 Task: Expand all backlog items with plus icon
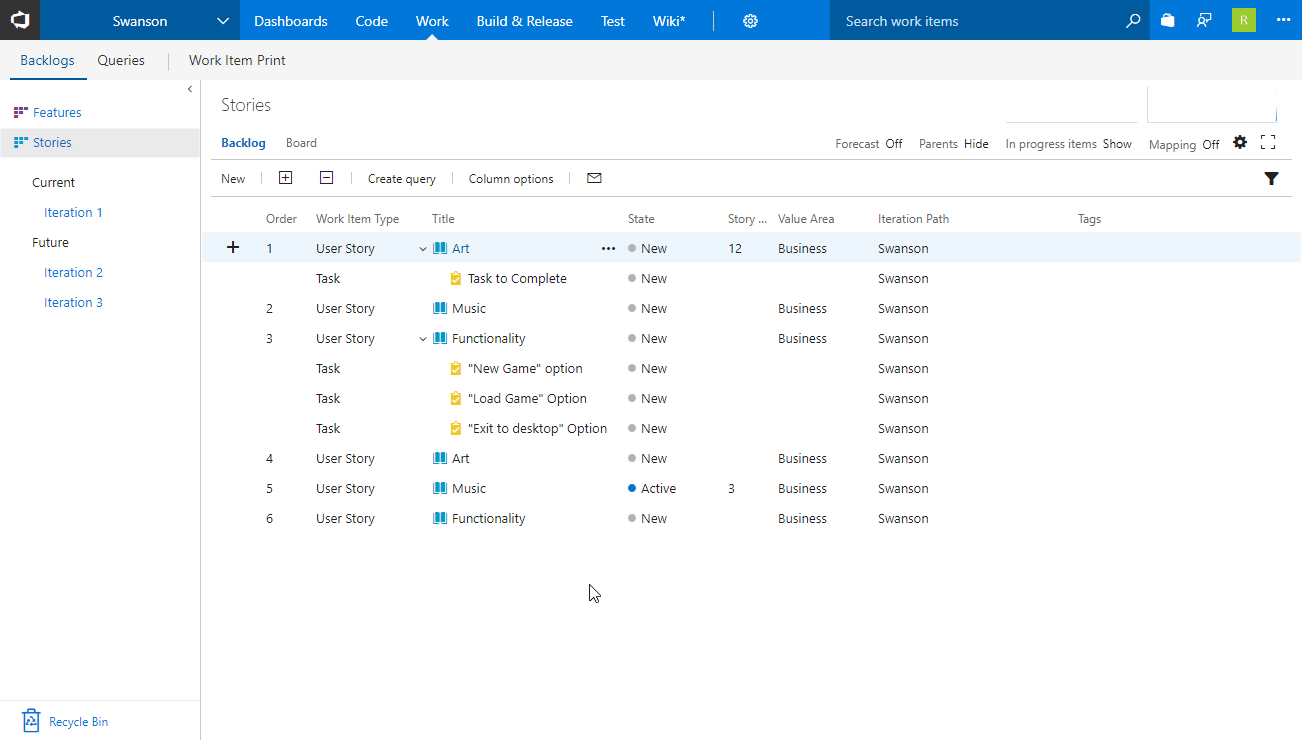click(x=285, y=177)
